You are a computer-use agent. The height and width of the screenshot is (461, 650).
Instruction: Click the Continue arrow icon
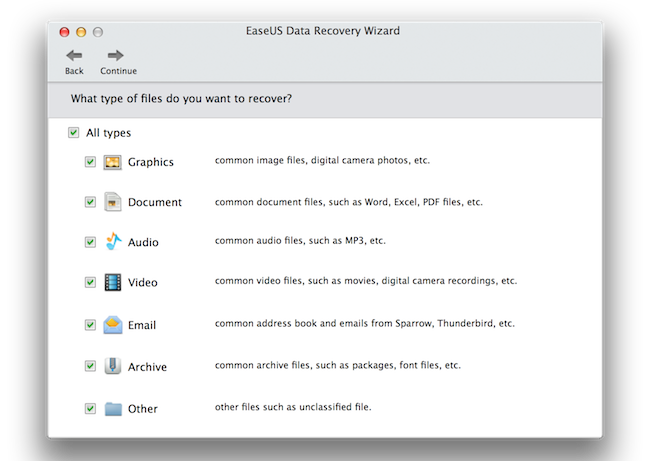[117, 56]
